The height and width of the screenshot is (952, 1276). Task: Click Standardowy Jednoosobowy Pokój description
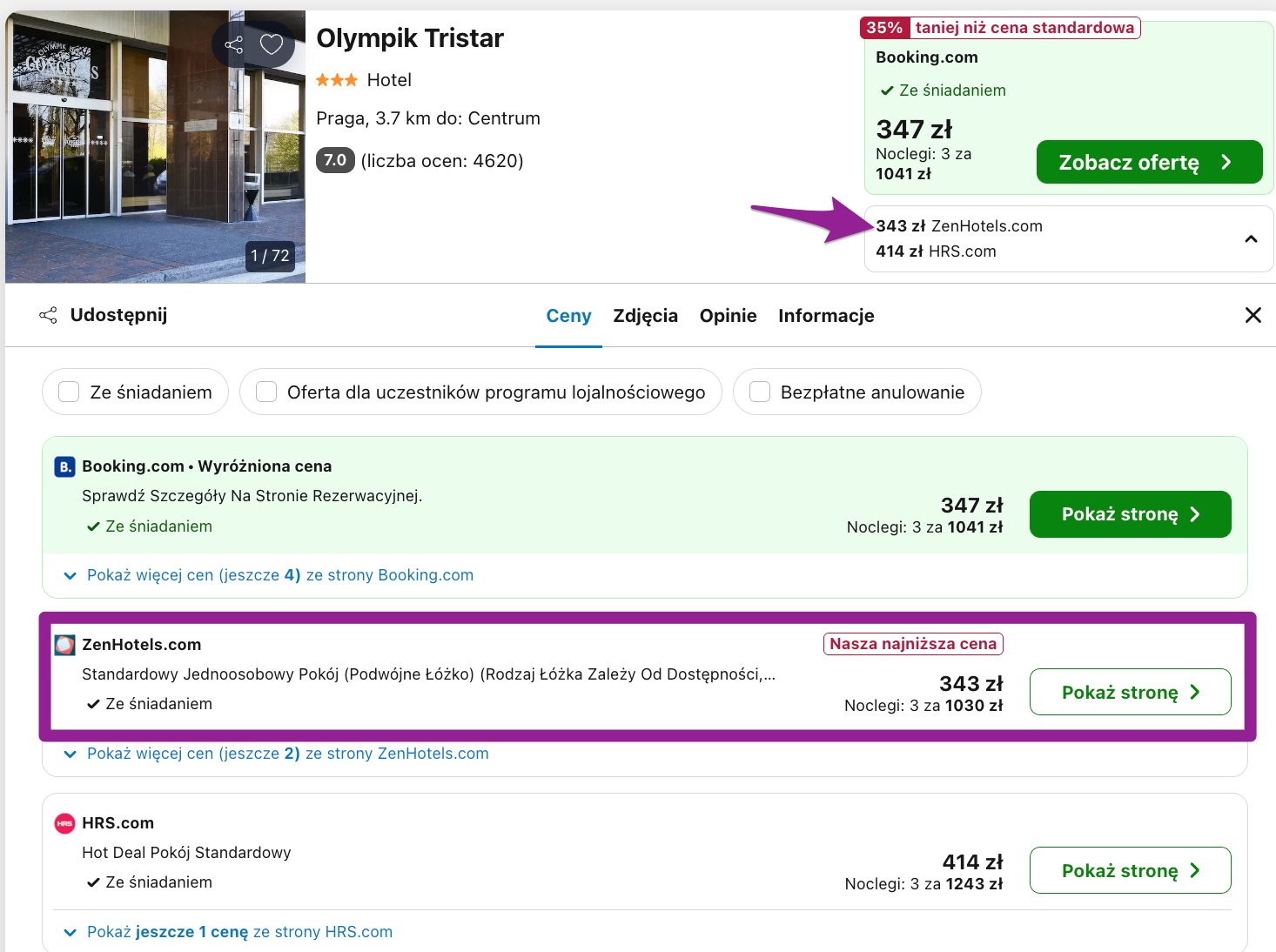click(x=428, y=674)
